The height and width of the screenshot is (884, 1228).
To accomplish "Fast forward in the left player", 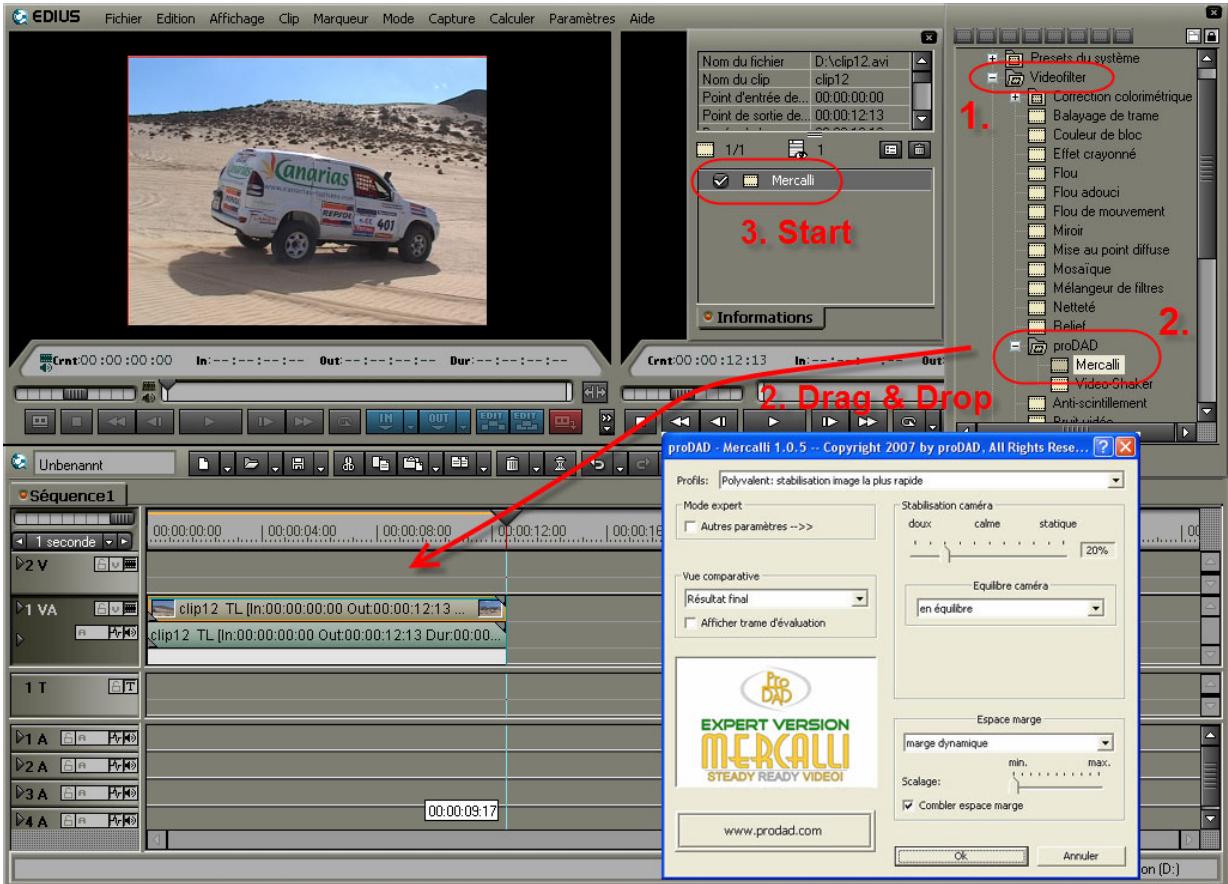I will coord(304,421).
